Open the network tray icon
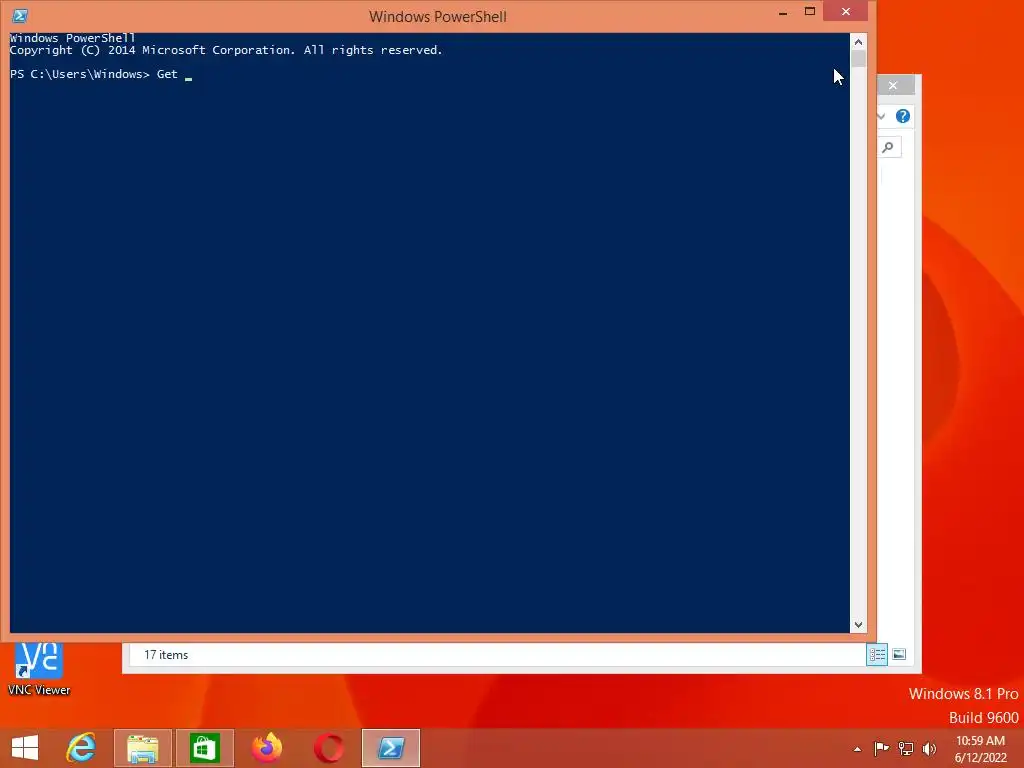Image resolution: width=1024 pixels, height=768 pixels. [906, 748]
